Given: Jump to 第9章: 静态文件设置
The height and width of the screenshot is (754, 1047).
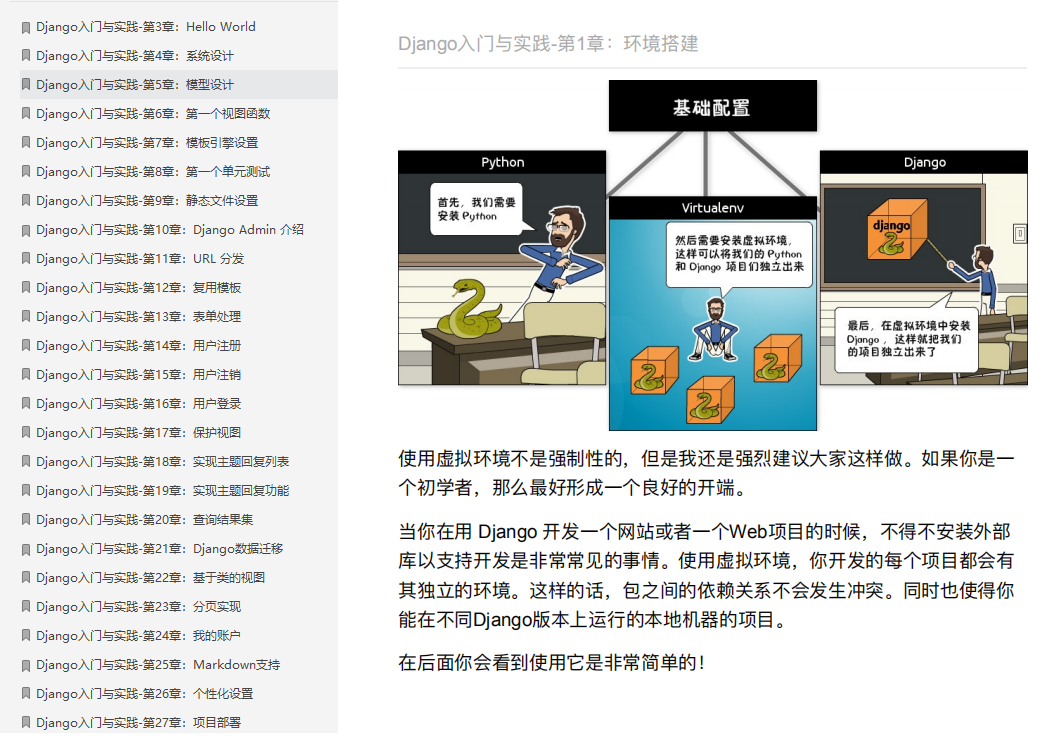Looking at the screenshot, I should point(147,201).
